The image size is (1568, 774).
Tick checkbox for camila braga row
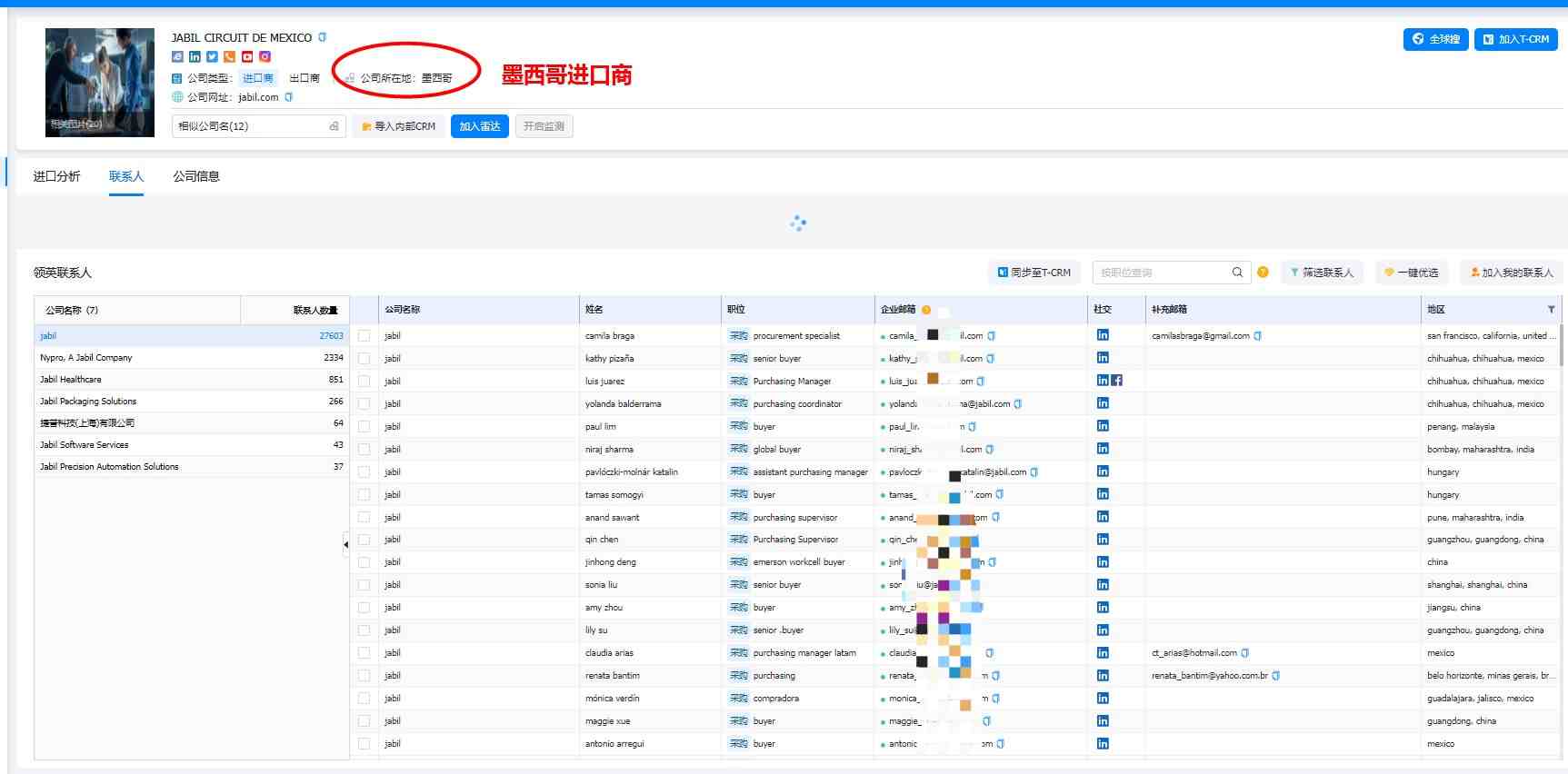[x=365, y=336]
